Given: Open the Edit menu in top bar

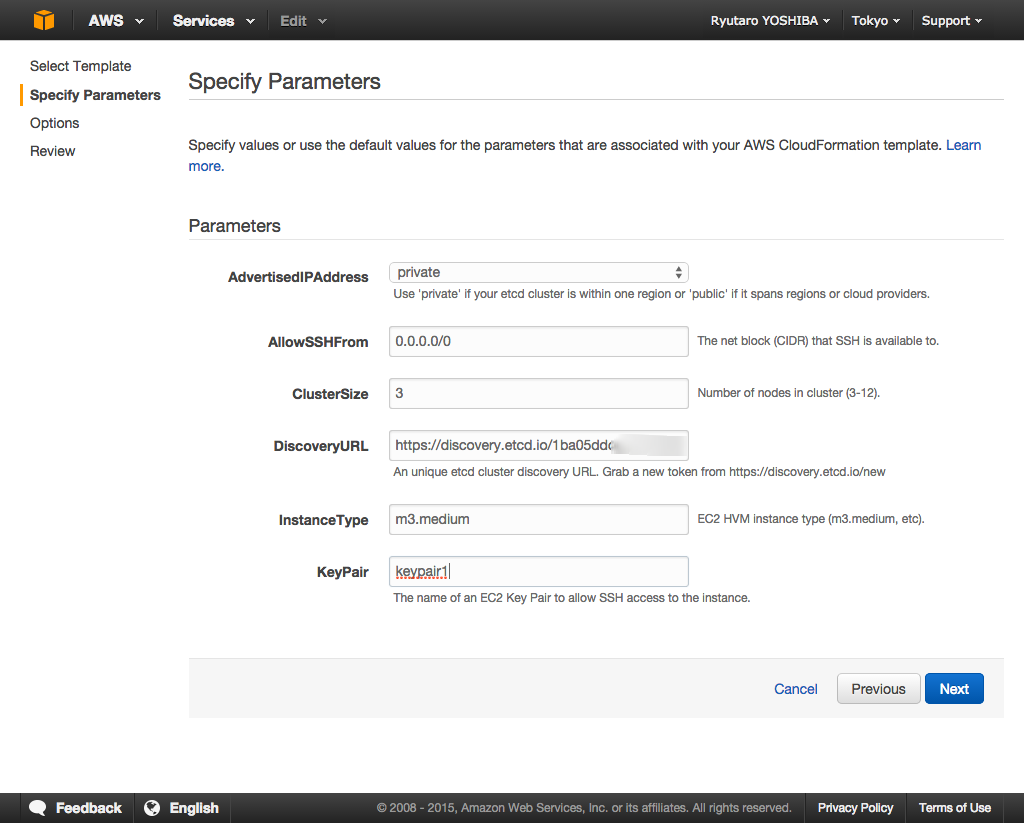Looking at the screenshot, I should (303, 21).
